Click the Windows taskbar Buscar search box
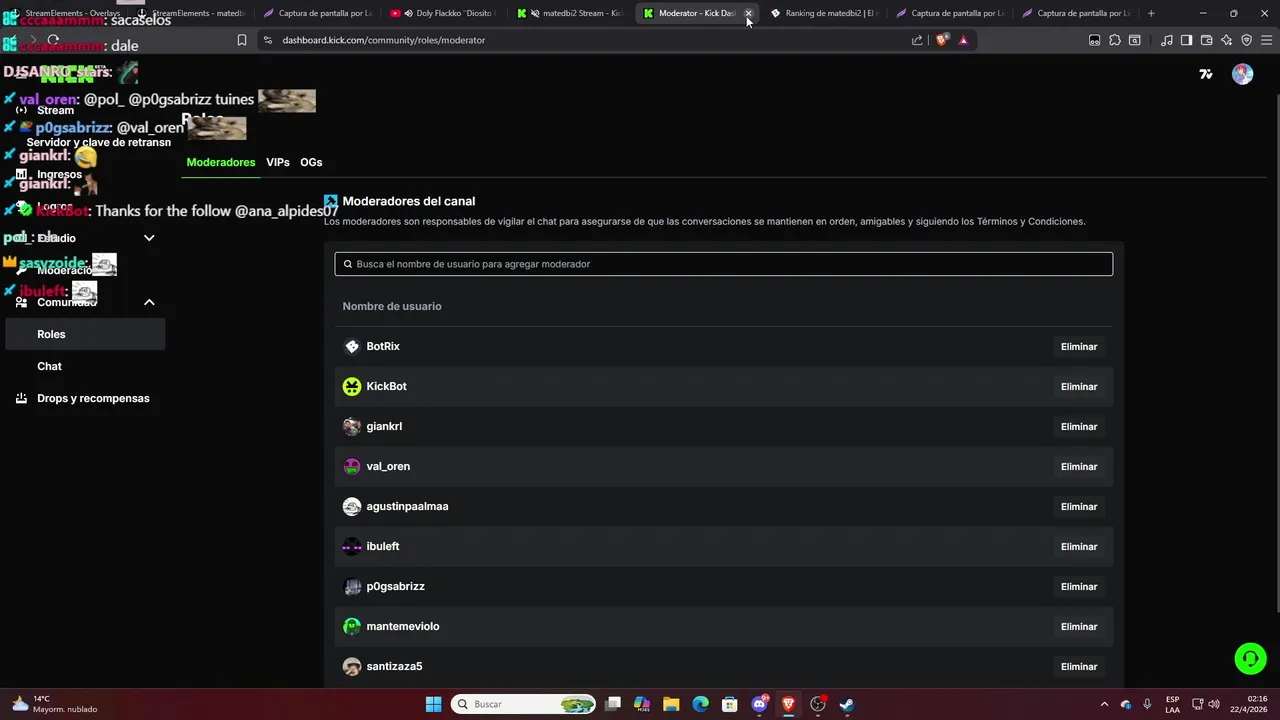The height and width of the screenshot is (720, 1280). click(x=523, y=704)
